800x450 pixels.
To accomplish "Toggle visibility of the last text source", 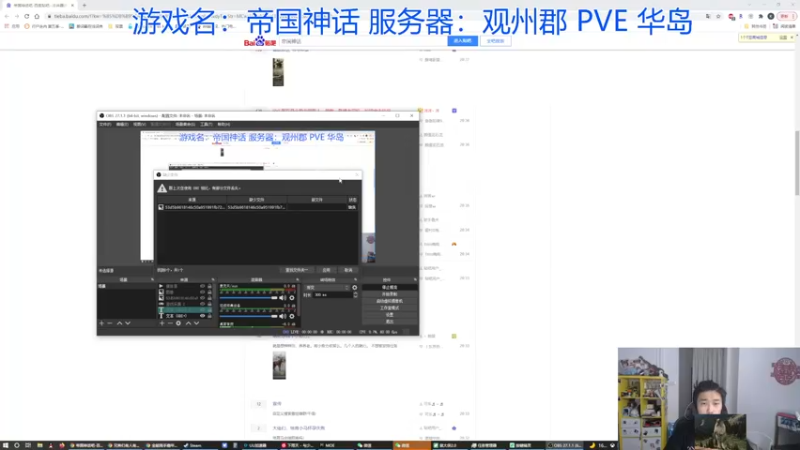I will click(203, 316).
